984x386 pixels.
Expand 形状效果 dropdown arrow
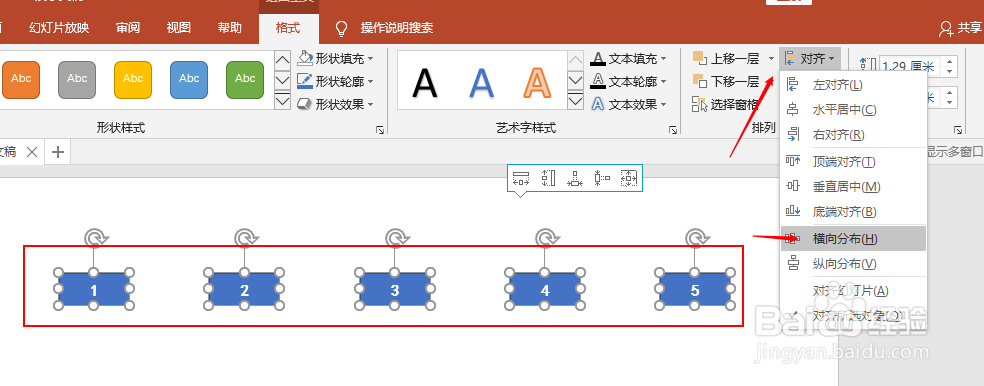(370, 104)
